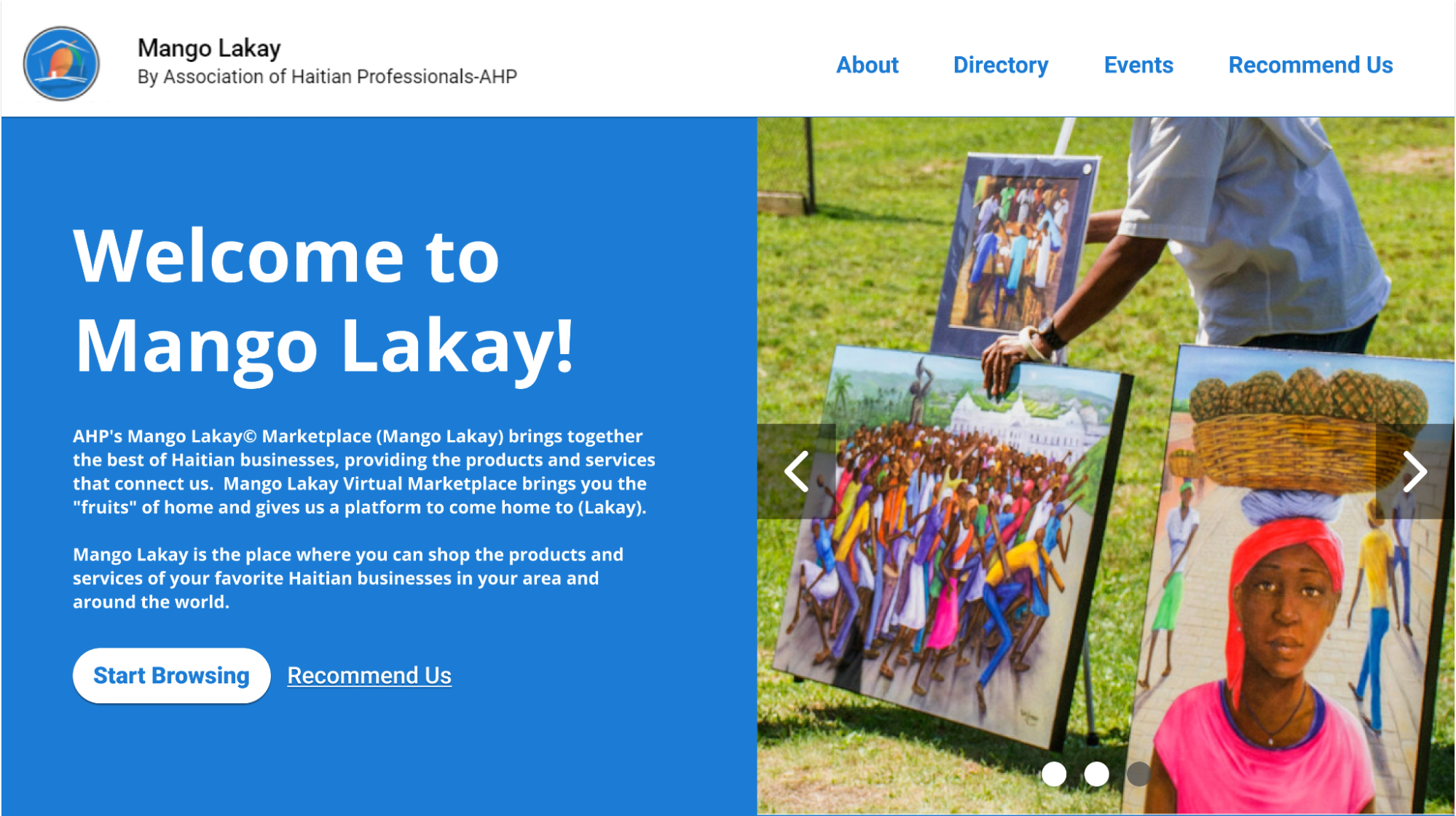The image size is (1456, 816).
Task: Select the second carousel dot indicator
Action: [1096, 774]
